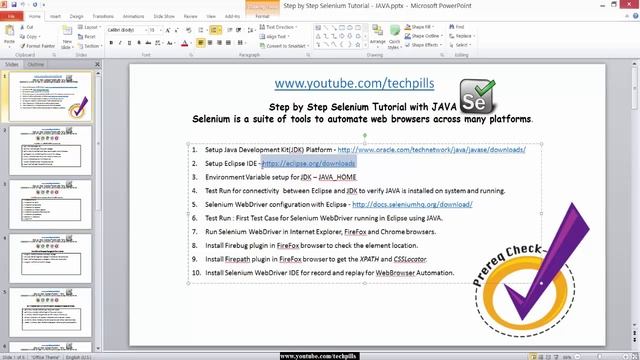Open the Oracle JDK downloads link
This screenshot has width=640, height=360.
click(431, 150)
